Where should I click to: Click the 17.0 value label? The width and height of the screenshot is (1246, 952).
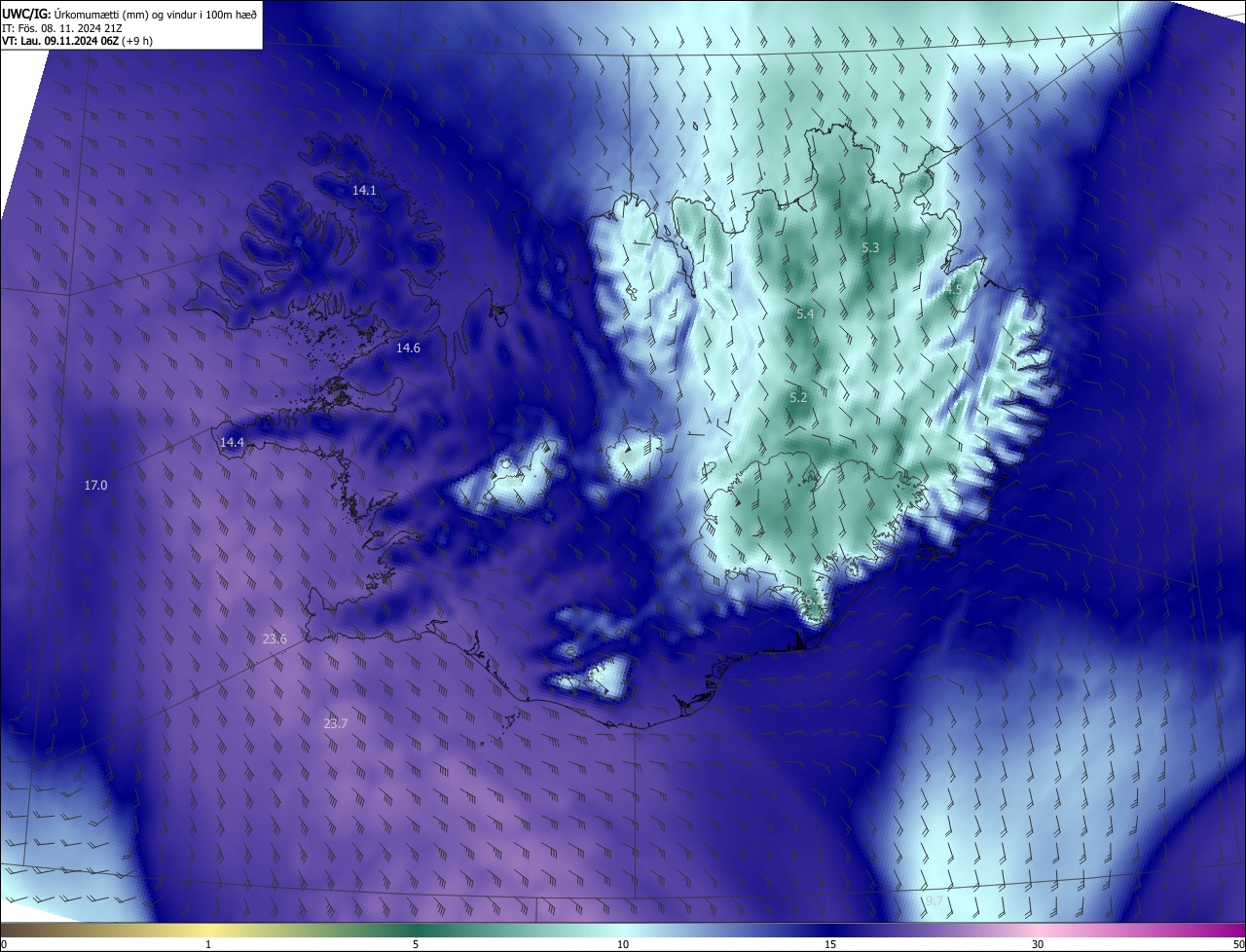[95, 485]
